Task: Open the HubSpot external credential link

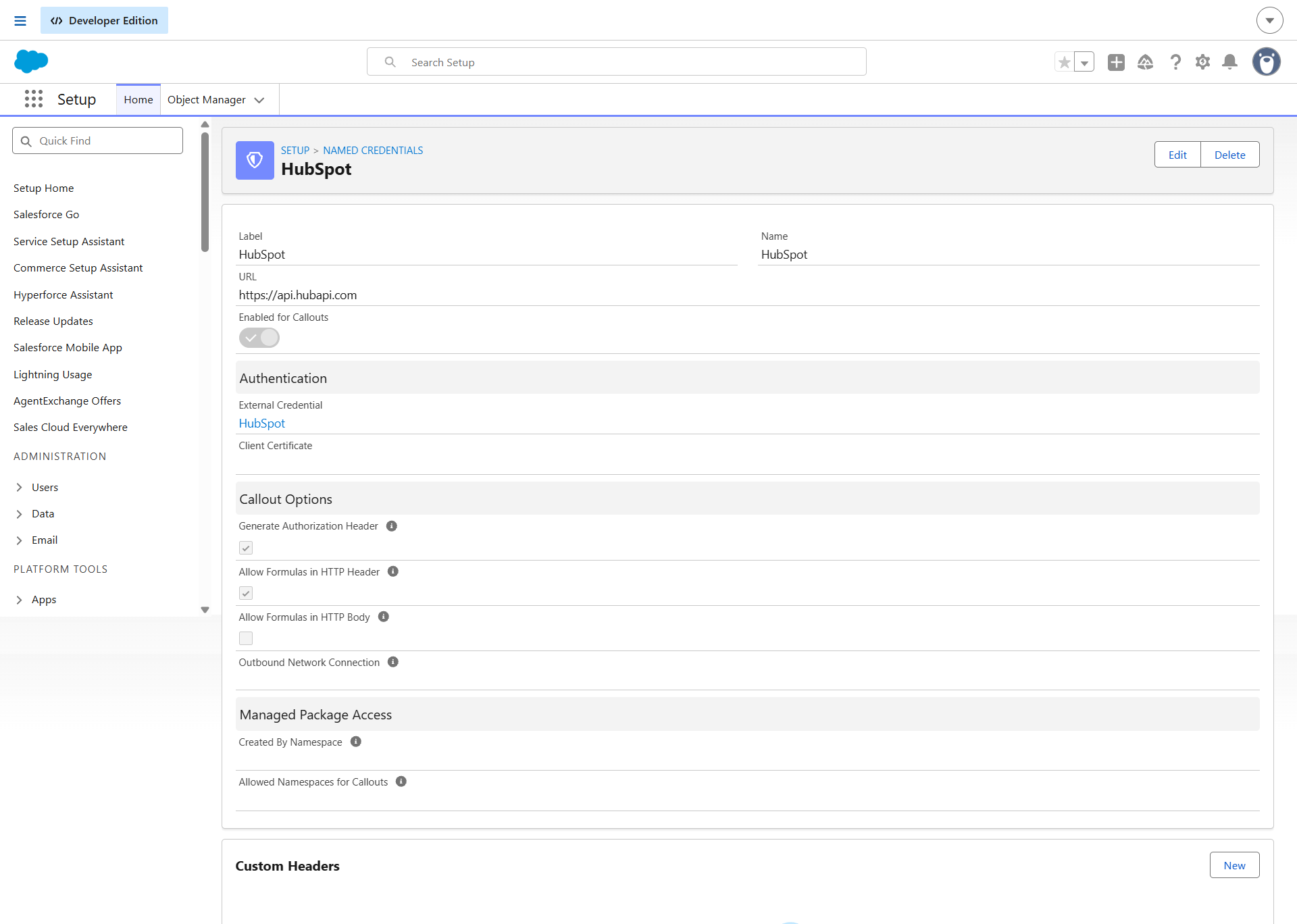Action: click(262, 423)
